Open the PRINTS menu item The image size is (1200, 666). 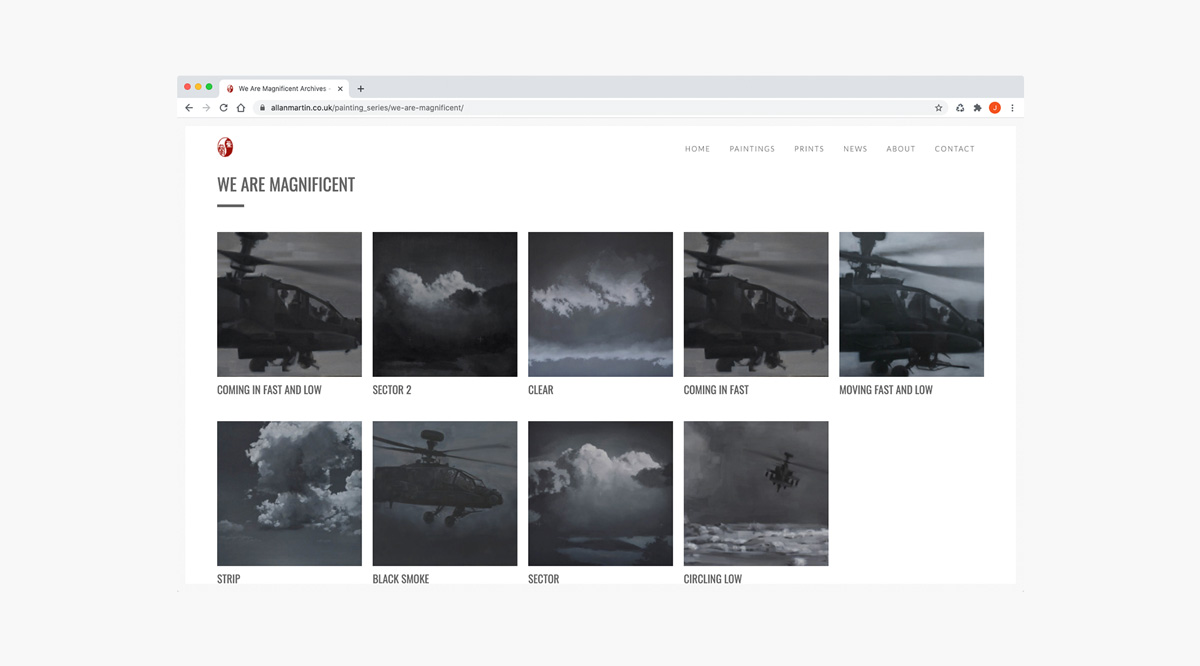click(809, 149)
